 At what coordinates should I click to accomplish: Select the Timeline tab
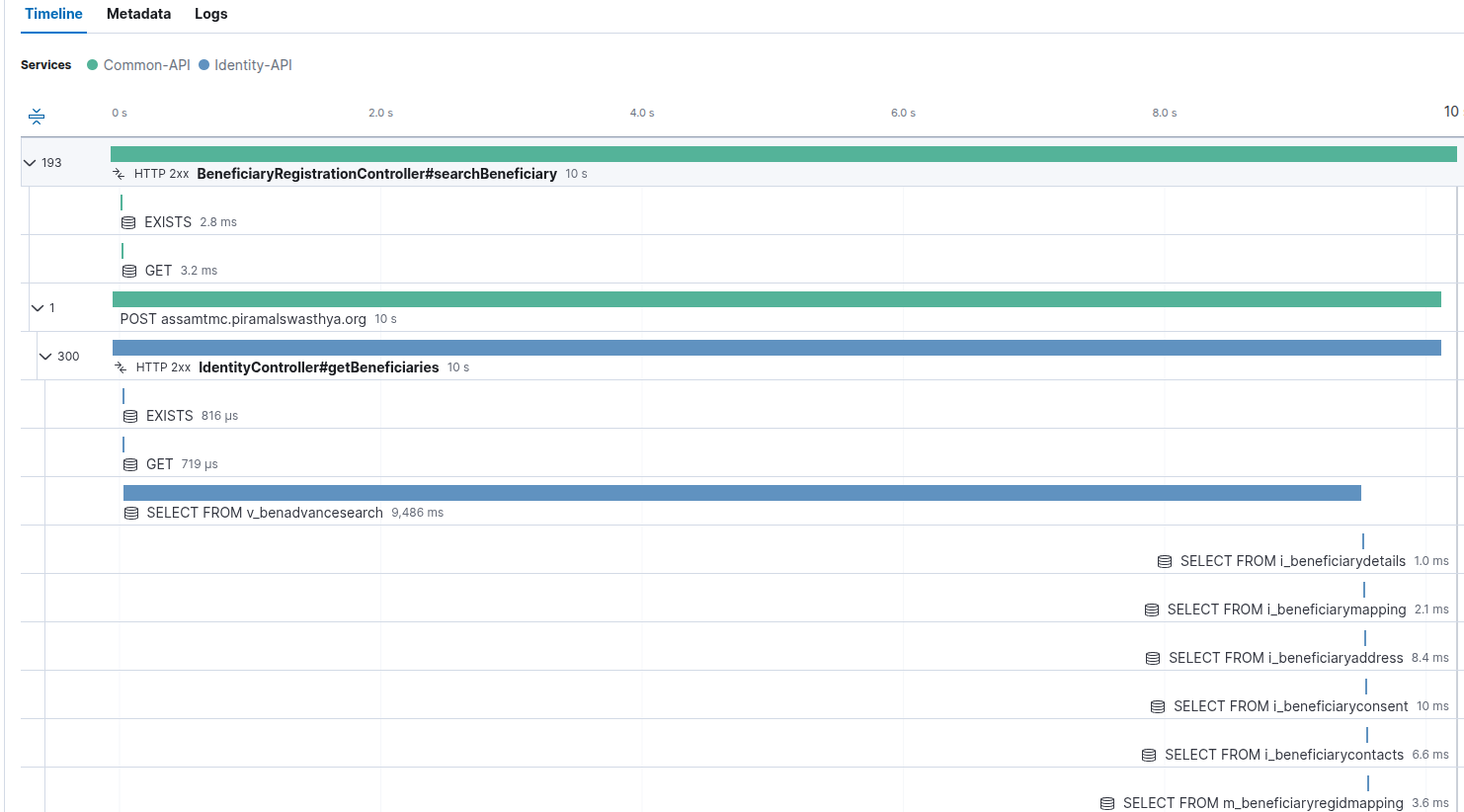pos(53,14)
